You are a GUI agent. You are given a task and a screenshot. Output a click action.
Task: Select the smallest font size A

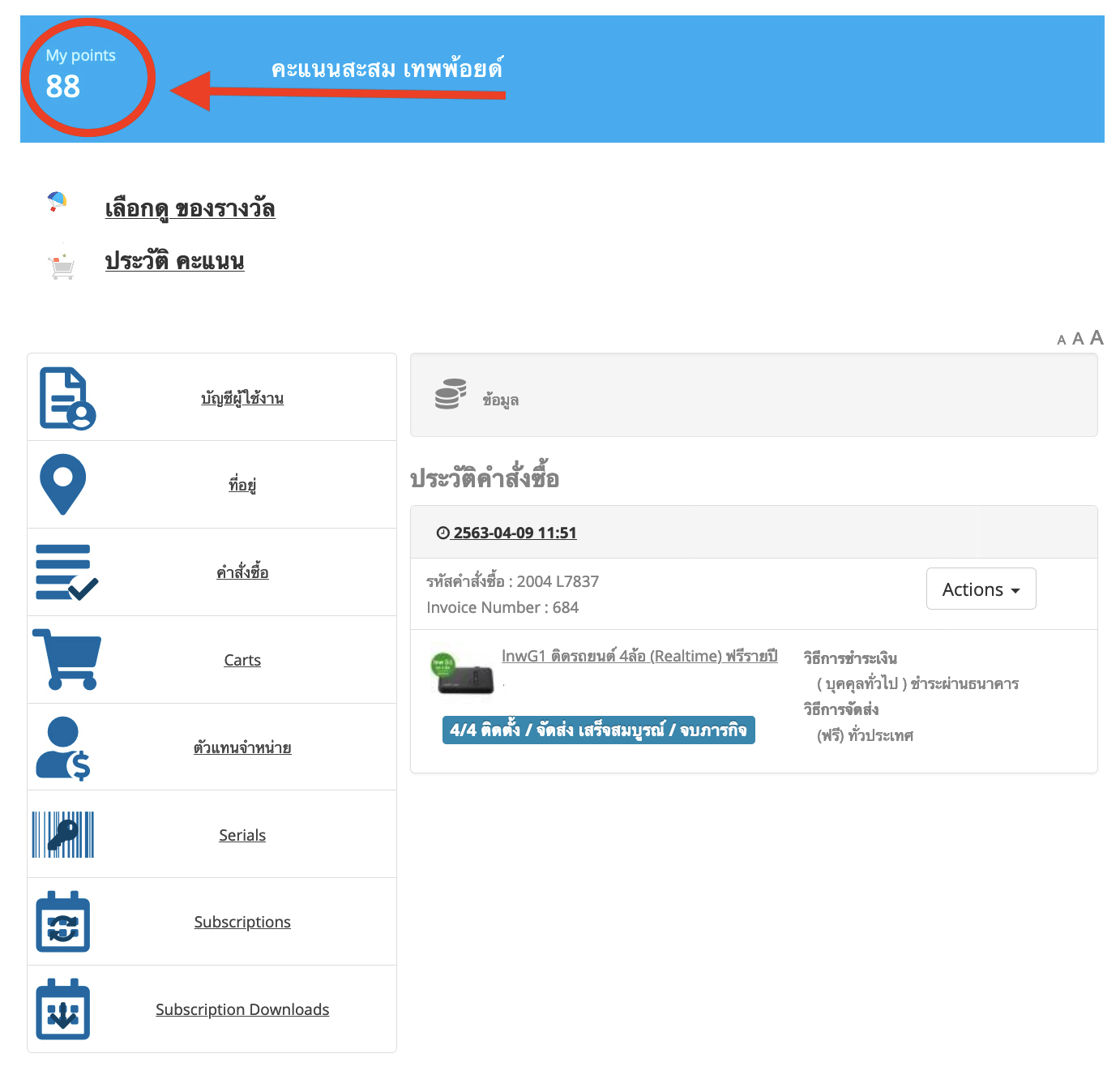click(1061, 340)
